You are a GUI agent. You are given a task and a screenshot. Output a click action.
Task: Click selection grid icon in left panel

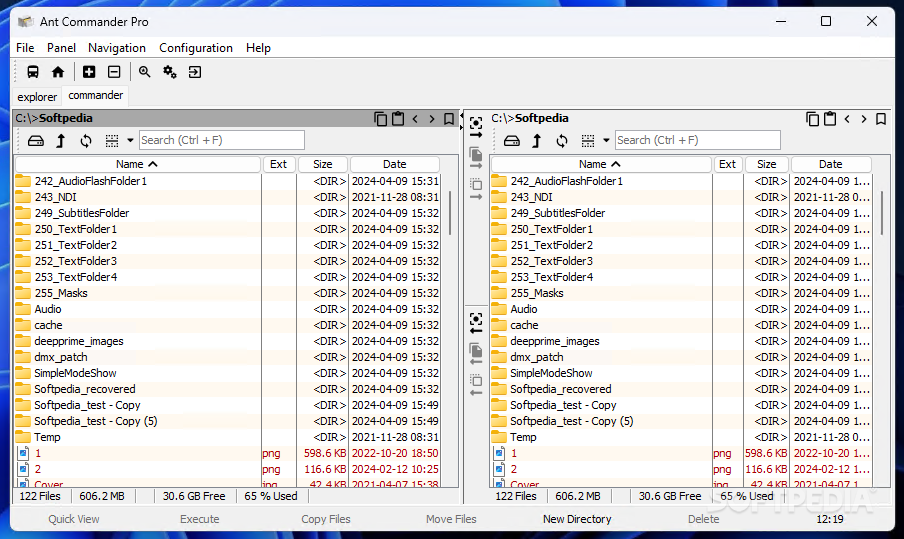pos(112,141)
